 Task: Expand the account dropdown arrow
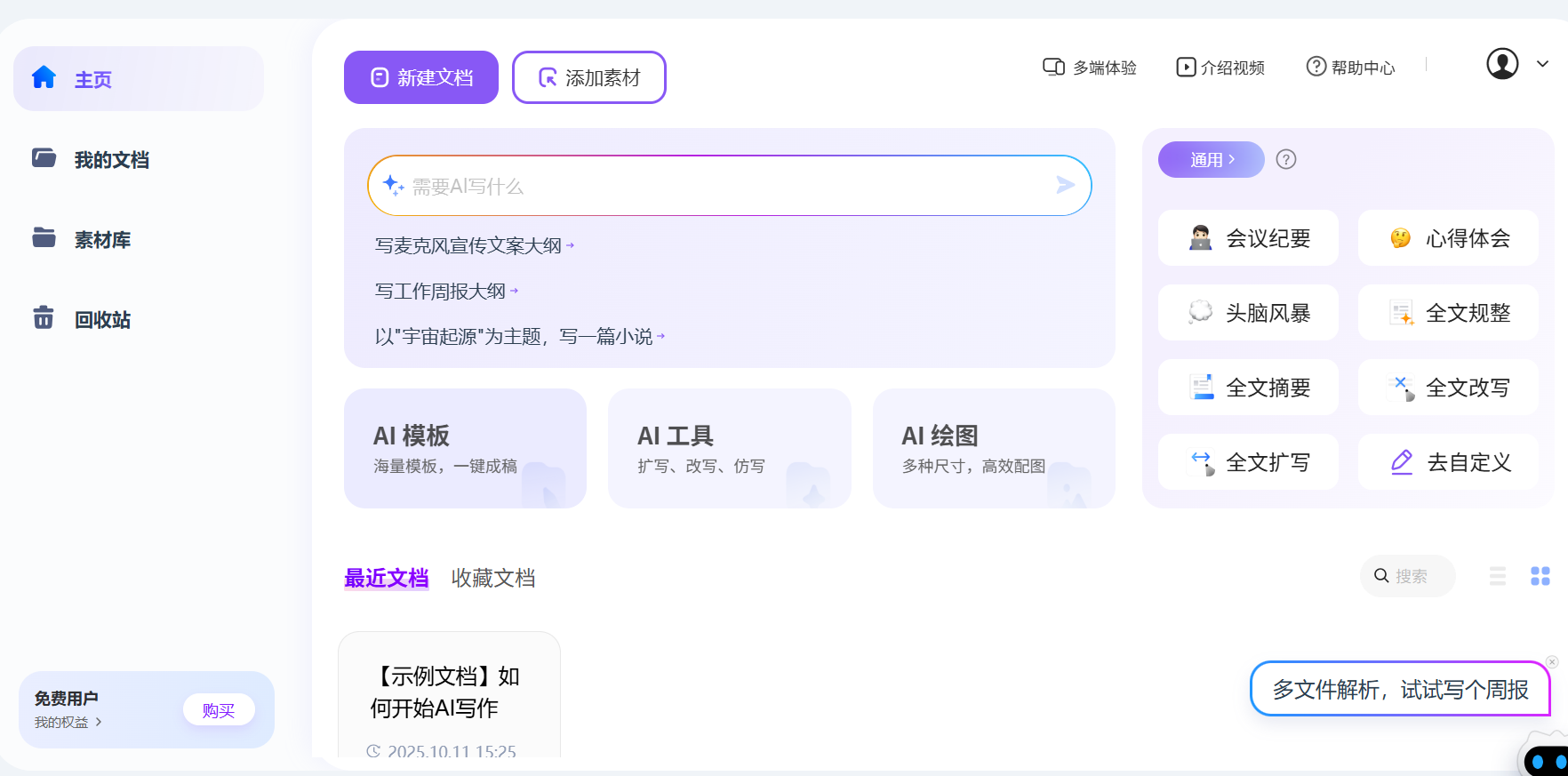(1543, 64)
